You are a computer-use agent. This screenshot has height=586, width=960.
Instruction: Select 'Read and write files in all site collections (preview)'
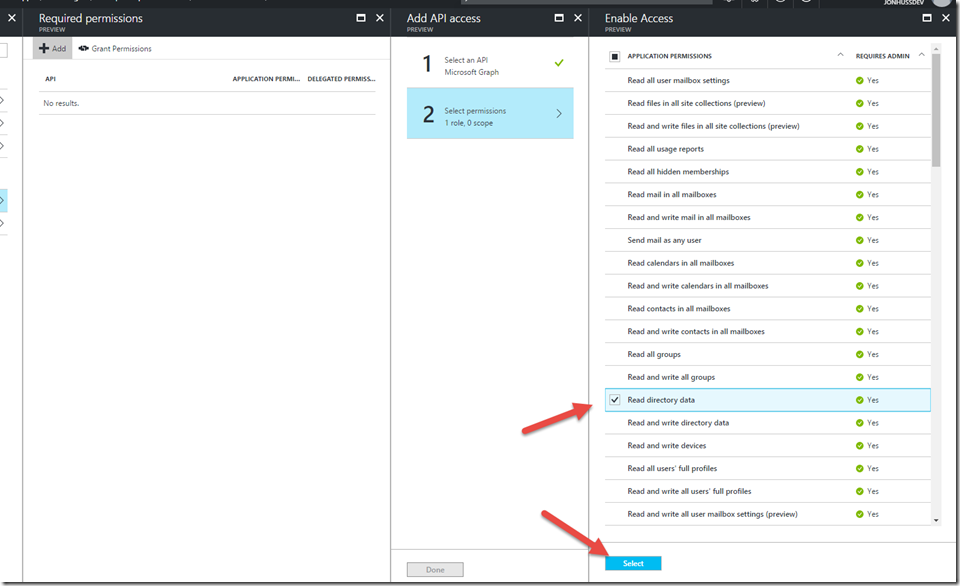(x=713, y=126)
